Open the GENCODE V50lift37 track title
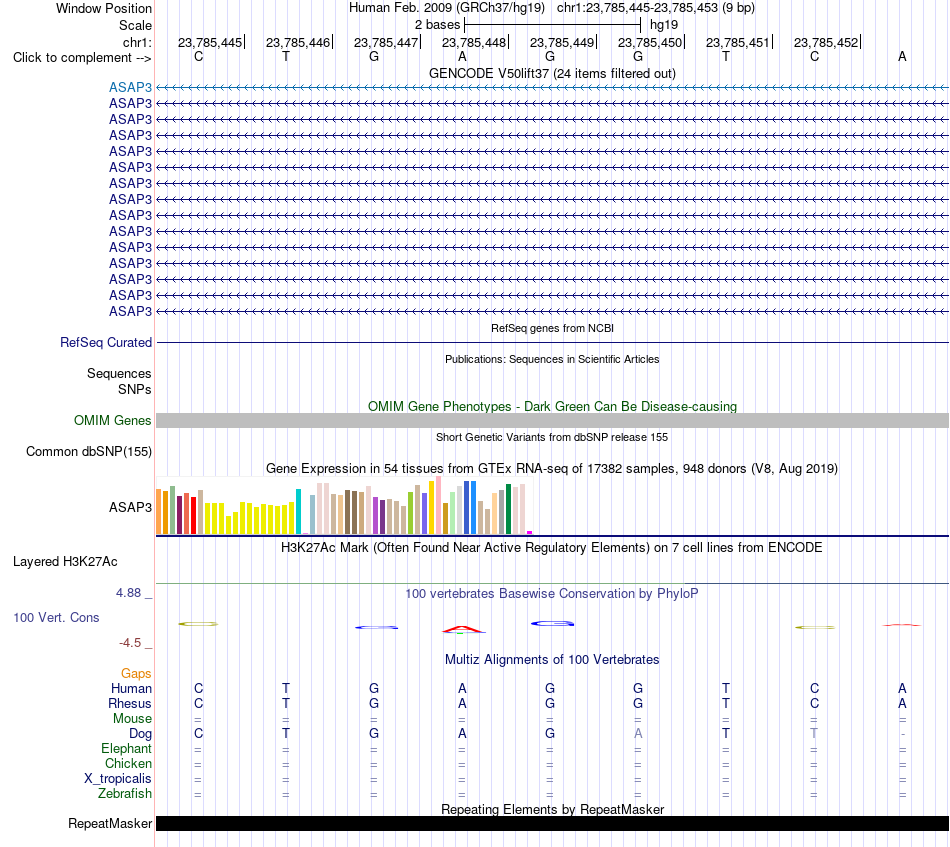The width and height of the screenshot is (950, 847). tap(552, 73)
